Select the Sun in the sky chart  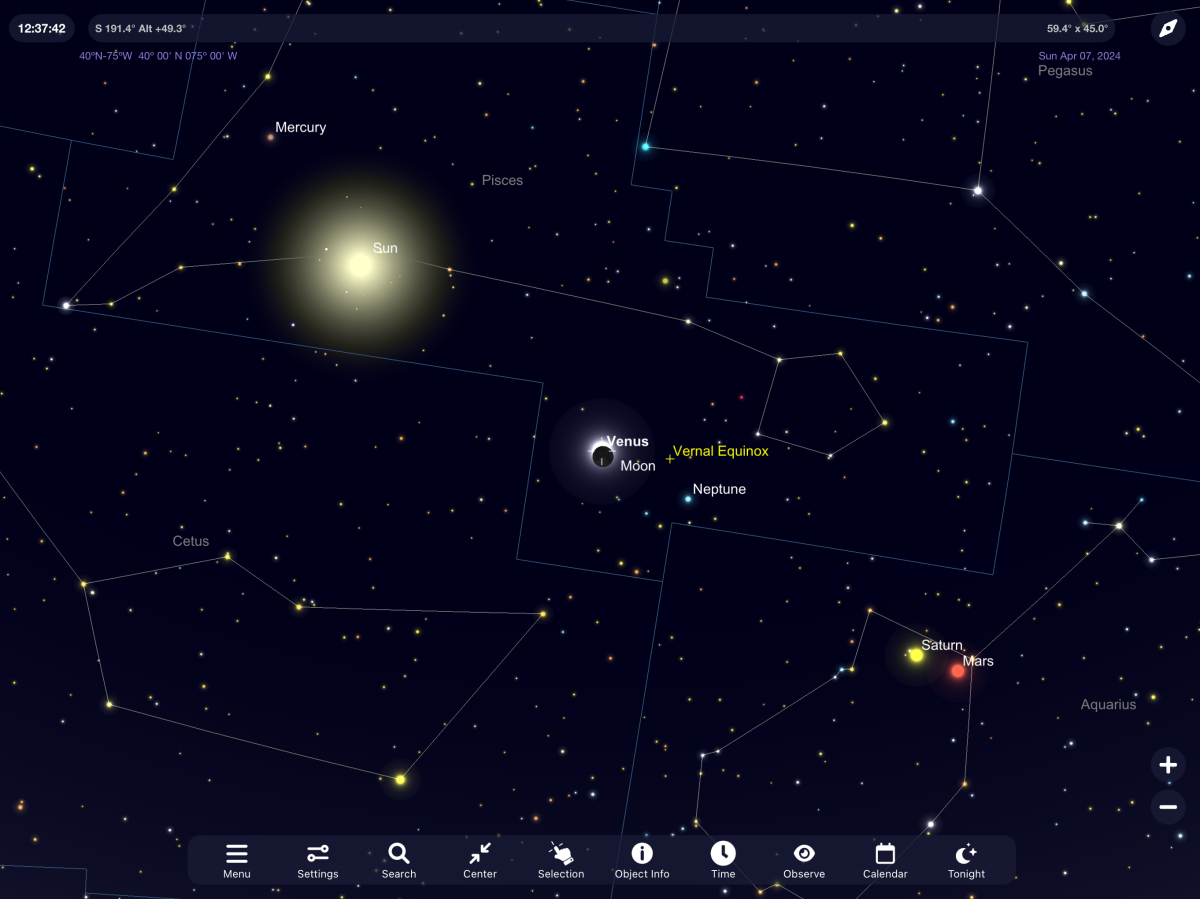[x=359, y=265]
